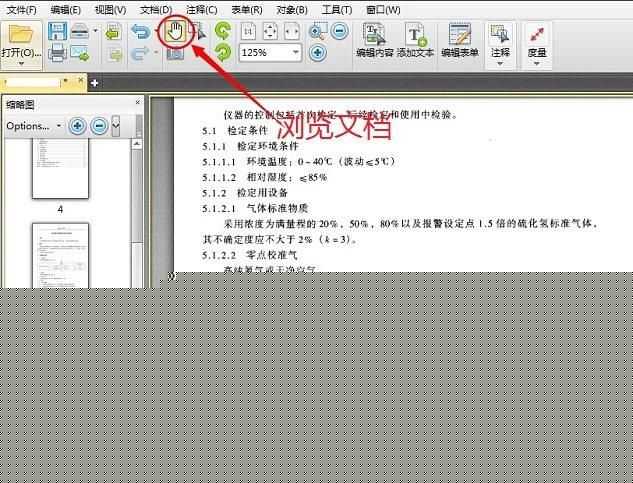Image resolution: width=633 pixels, height=483 pixels.
Task: Click the Fit Width icon
Action: pos(292,31)
